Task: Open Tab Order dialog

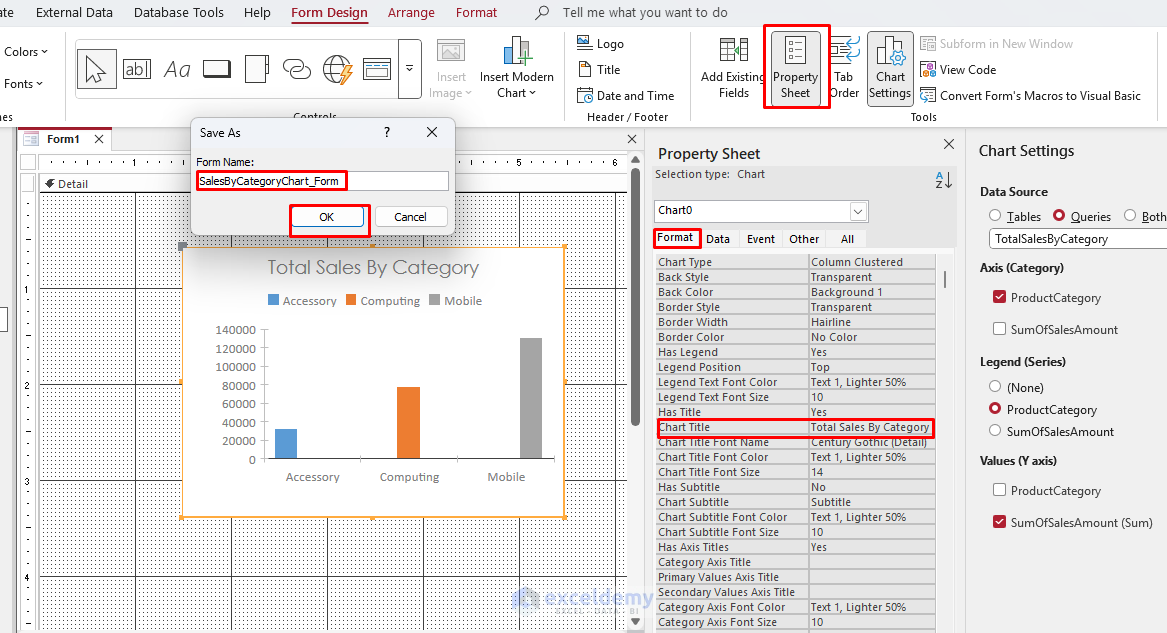Action: click(844, 68)
